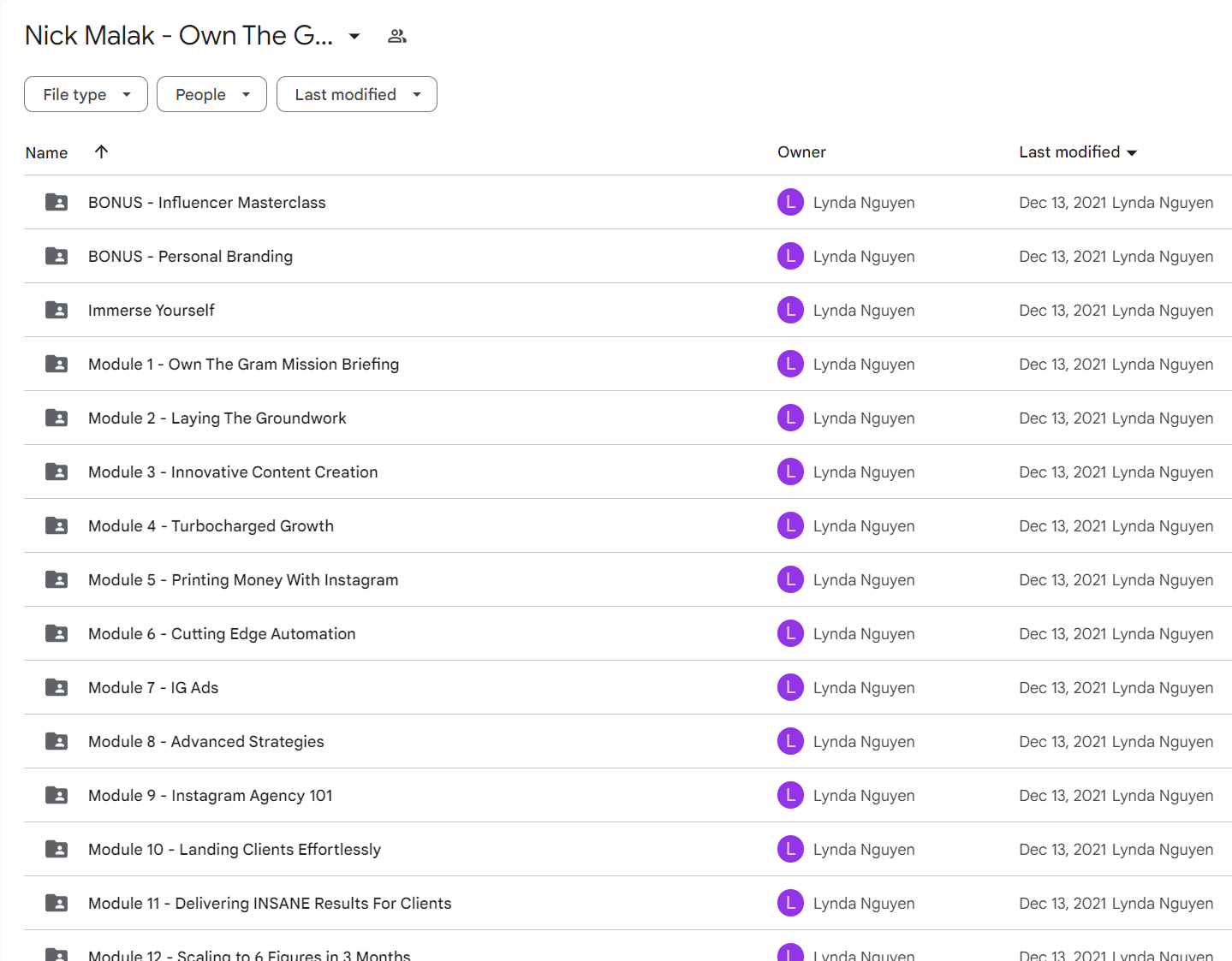This screenshot has width=1232, height=961.
Task: Click owner avatar in Module 2 row
Action: click(790, 418)
